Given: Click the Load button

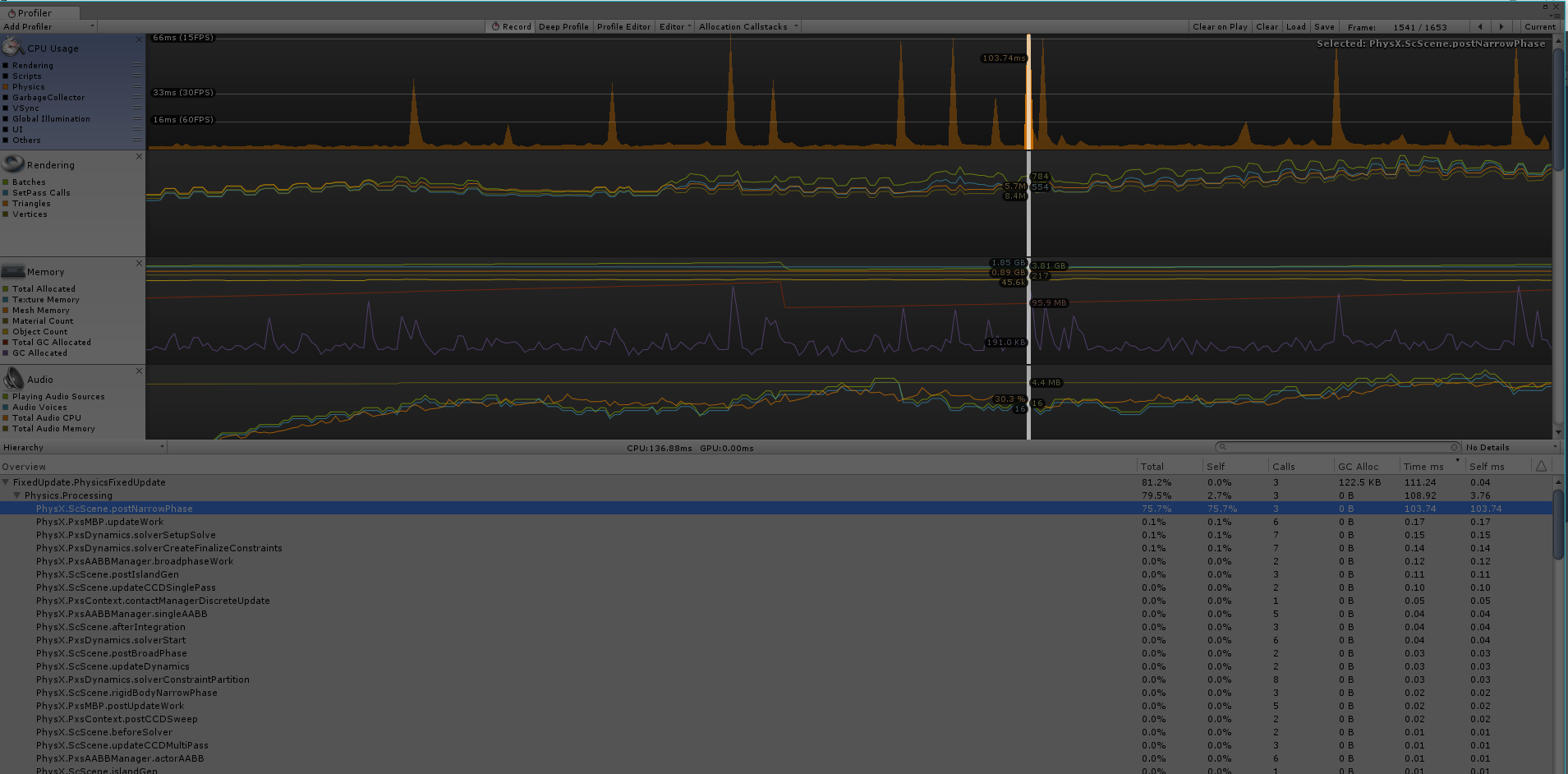Looking at the screenshot, I should coord(1295,26).
